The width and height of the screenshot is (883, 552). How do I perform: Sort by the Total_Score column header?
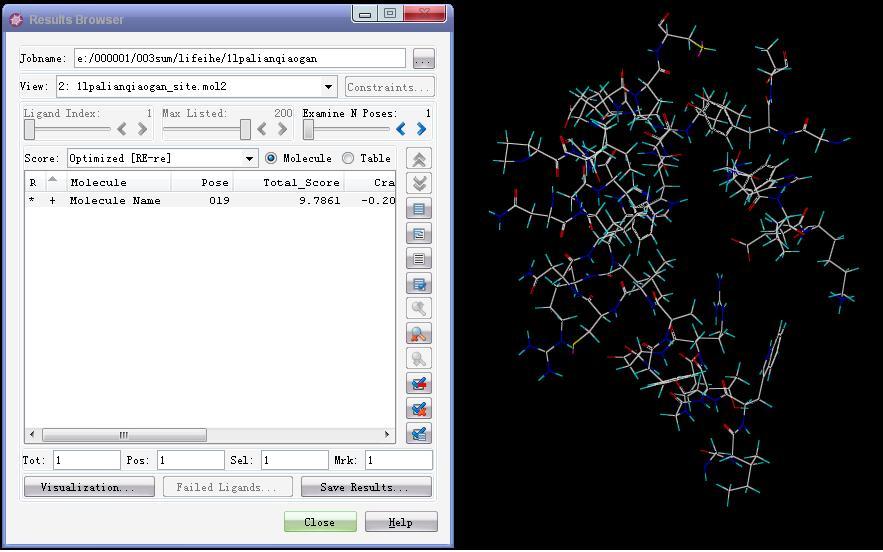point(288,182)
